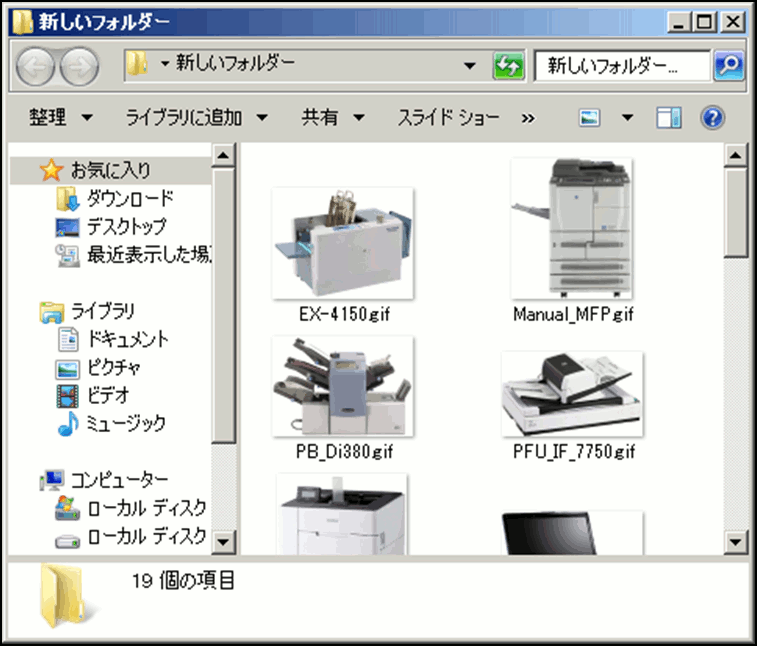Select the PFU_IF_7750.gif thumbnail
The width and height of the screenshot is (757, 646).
point(572,395)
